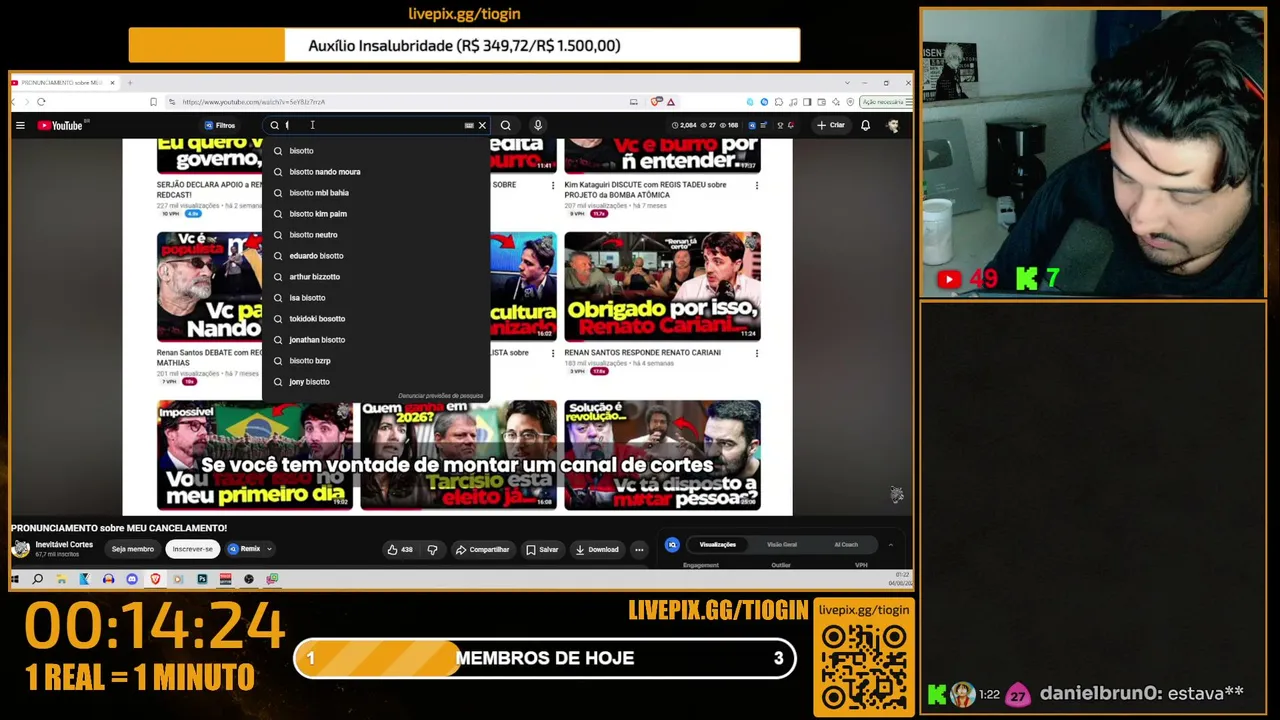Open 'RENAN SANTOS RESPONDE RENATO CARIANI' title

tap(642, 353)
